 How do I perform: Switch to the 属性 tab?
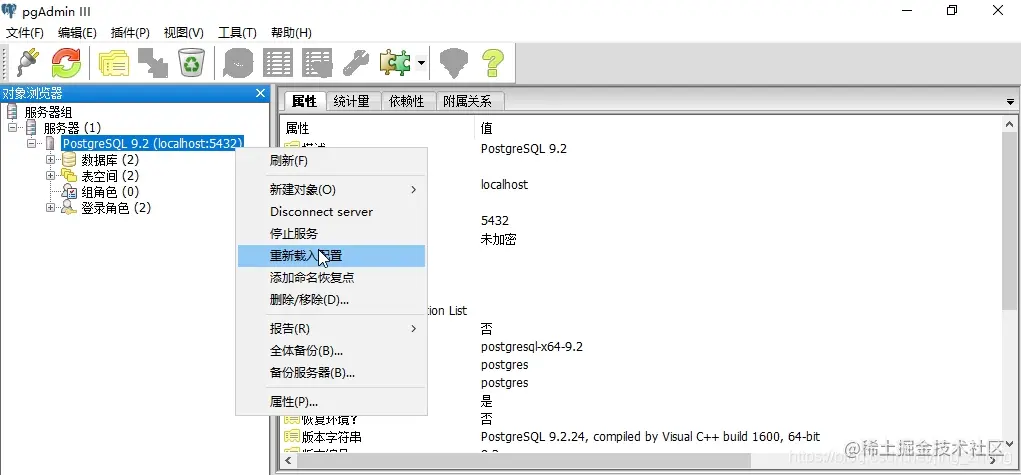[304, 101]
